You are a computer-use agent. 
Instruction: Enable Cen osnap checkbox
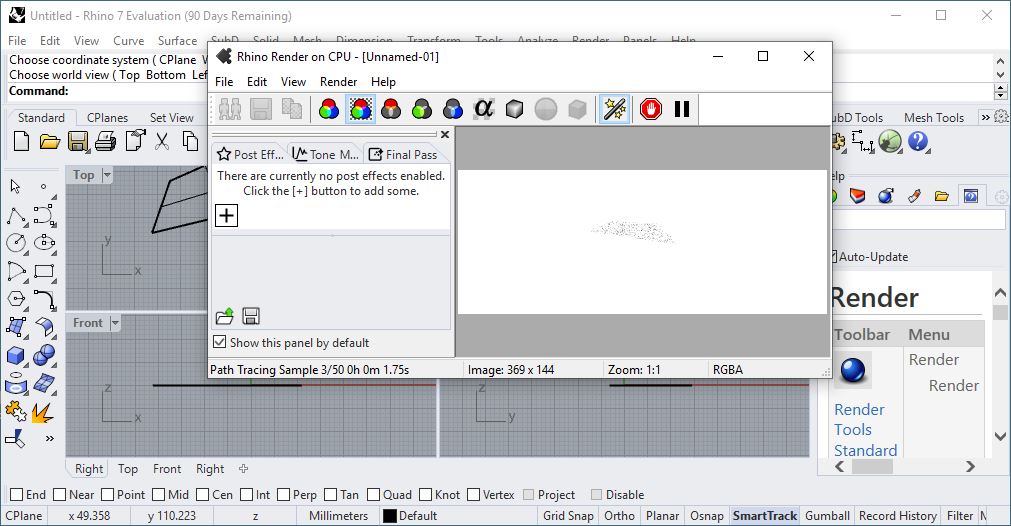202,494
